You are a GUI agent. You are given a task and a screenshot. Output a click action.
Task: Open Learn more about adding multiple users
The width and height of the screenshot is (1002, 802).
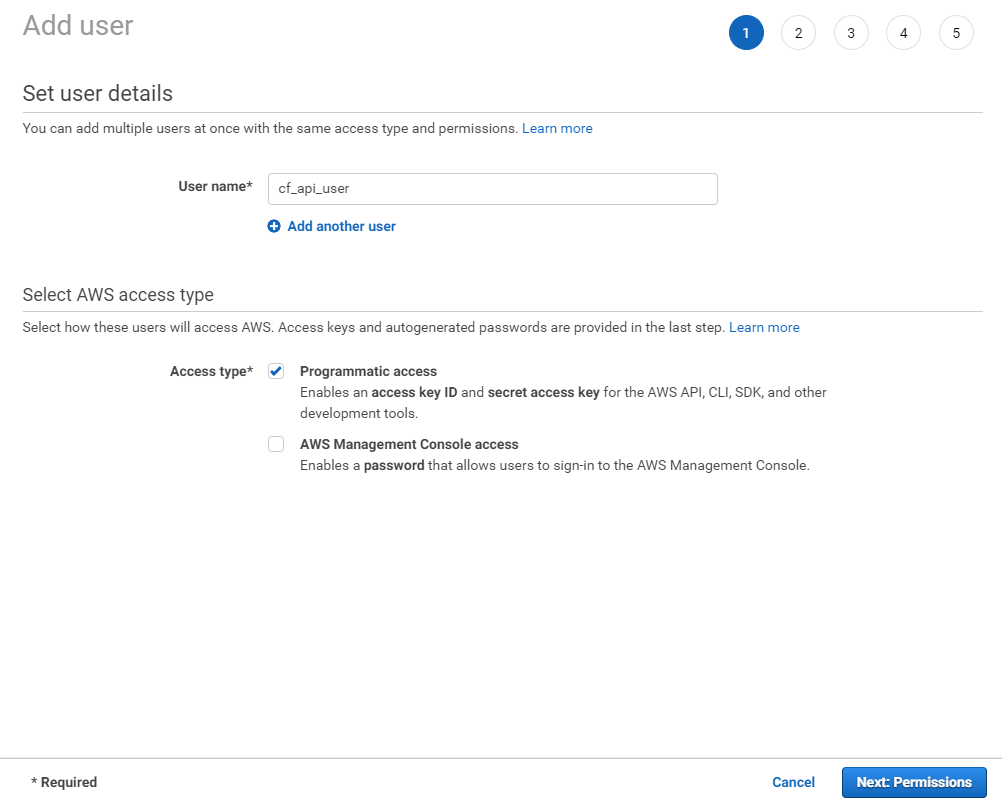557,129
